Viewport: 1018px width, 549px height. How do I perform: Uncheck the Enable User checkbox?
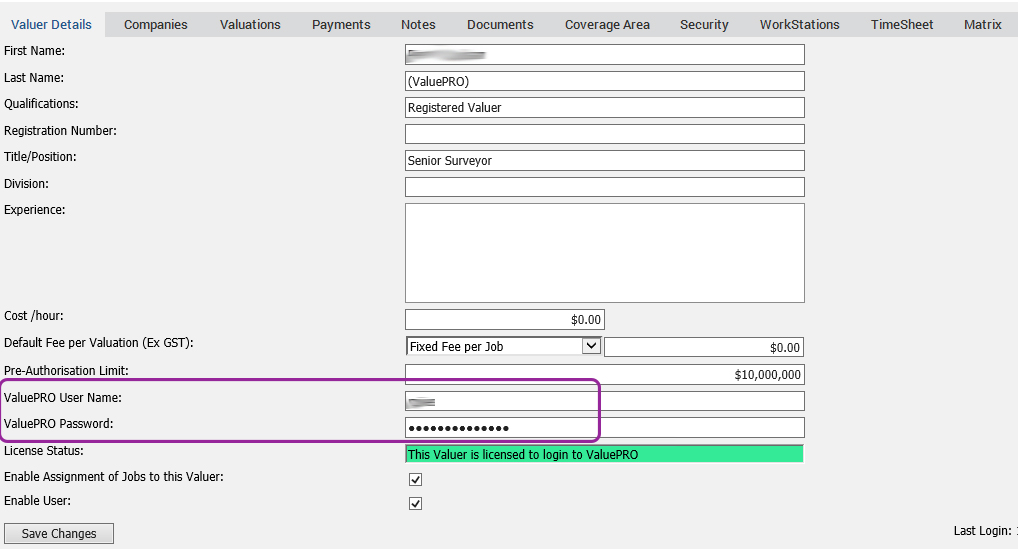tap(416, 504)
